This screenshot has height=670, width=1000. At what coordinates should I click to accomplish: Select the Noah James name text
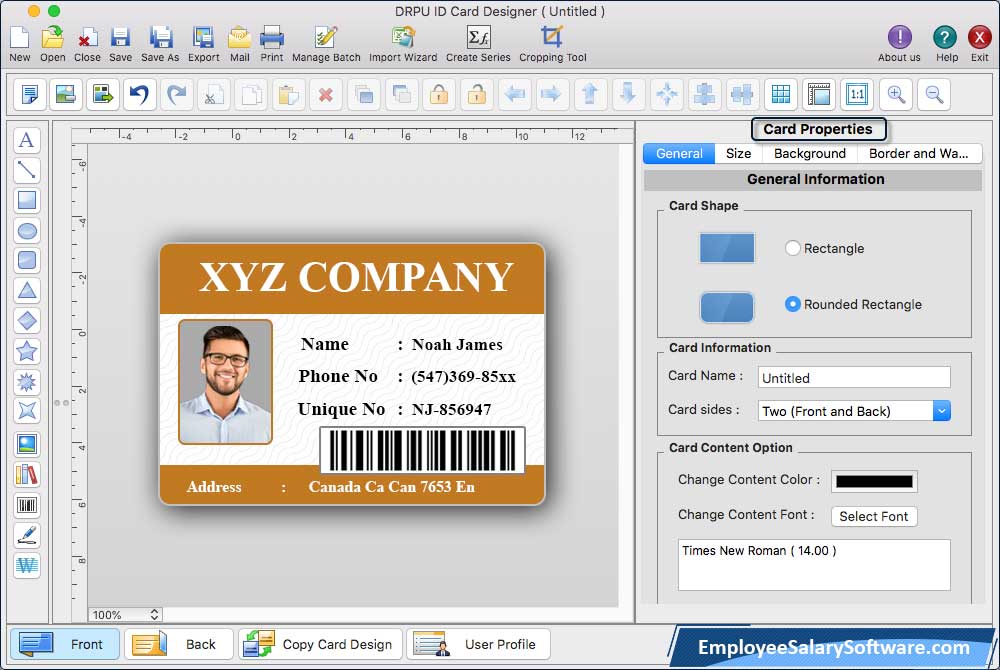coord(457,345)
